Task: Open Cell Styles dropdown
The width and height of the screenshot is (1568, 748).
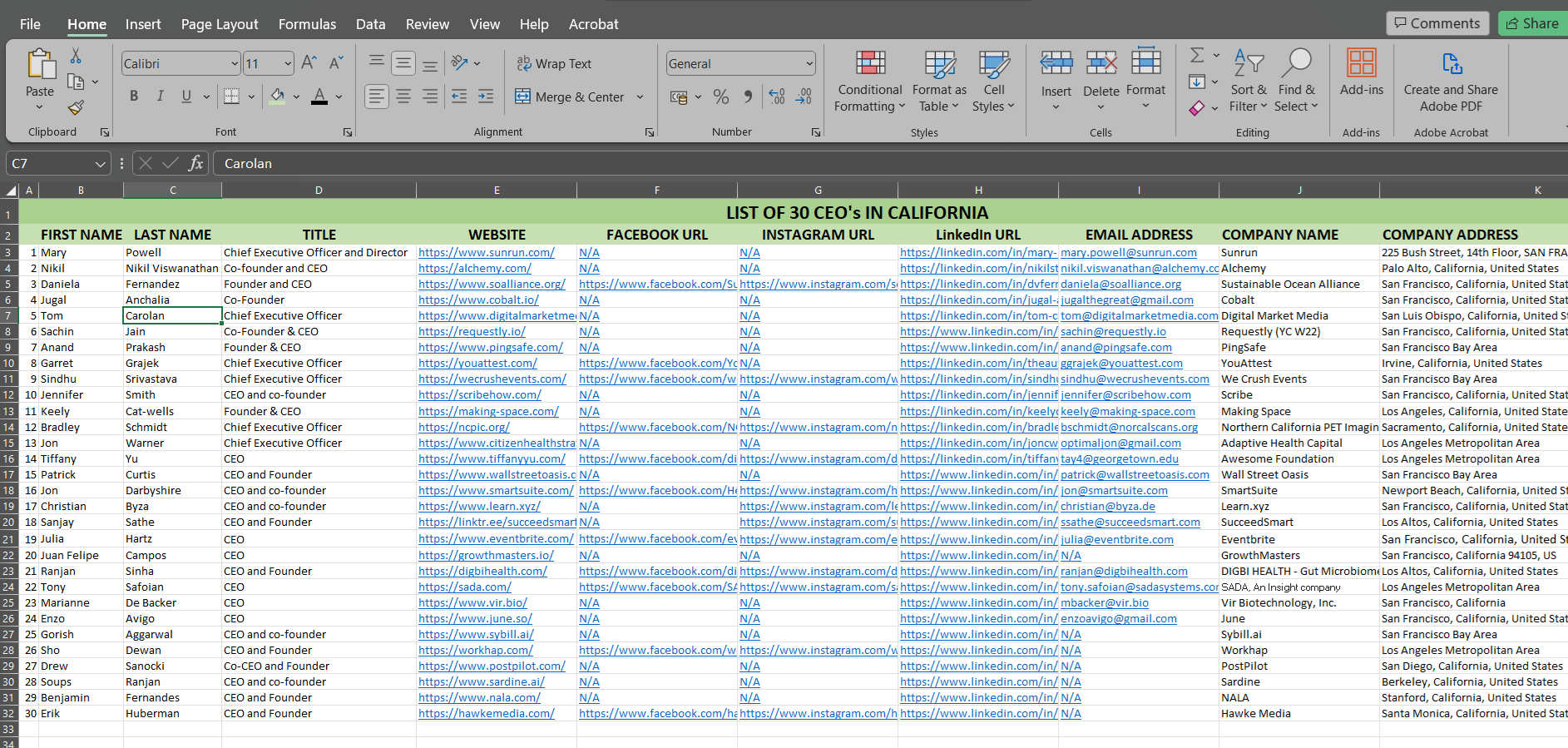Action: tap(994, 81)
